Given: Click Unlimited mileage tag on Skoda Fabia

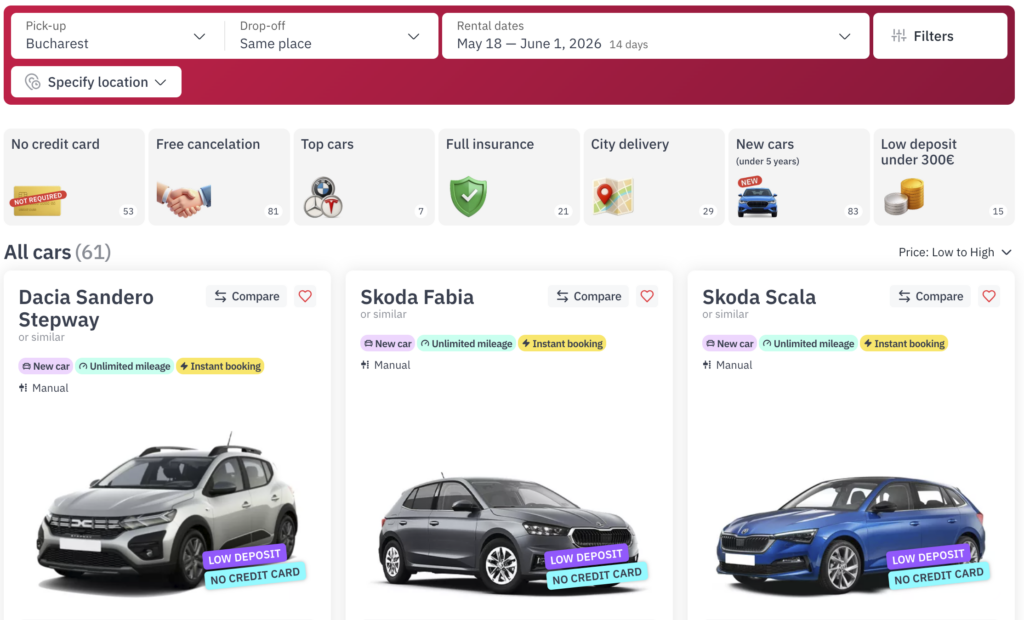Looking at the screenshot, I should tap(466, 343).
